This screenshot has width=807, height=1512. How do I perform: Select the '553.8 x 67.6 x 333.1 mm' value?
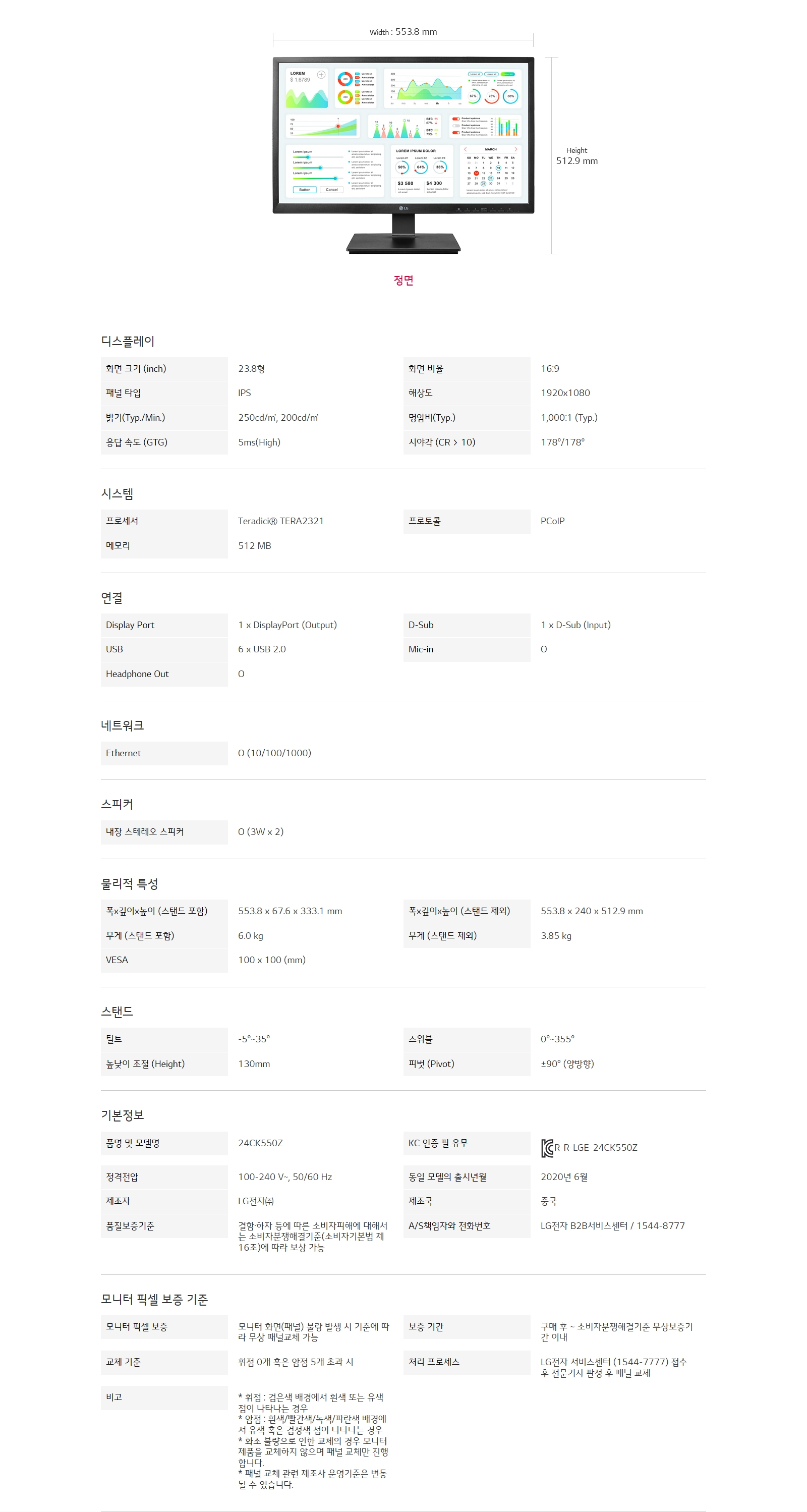coord(290,911)
